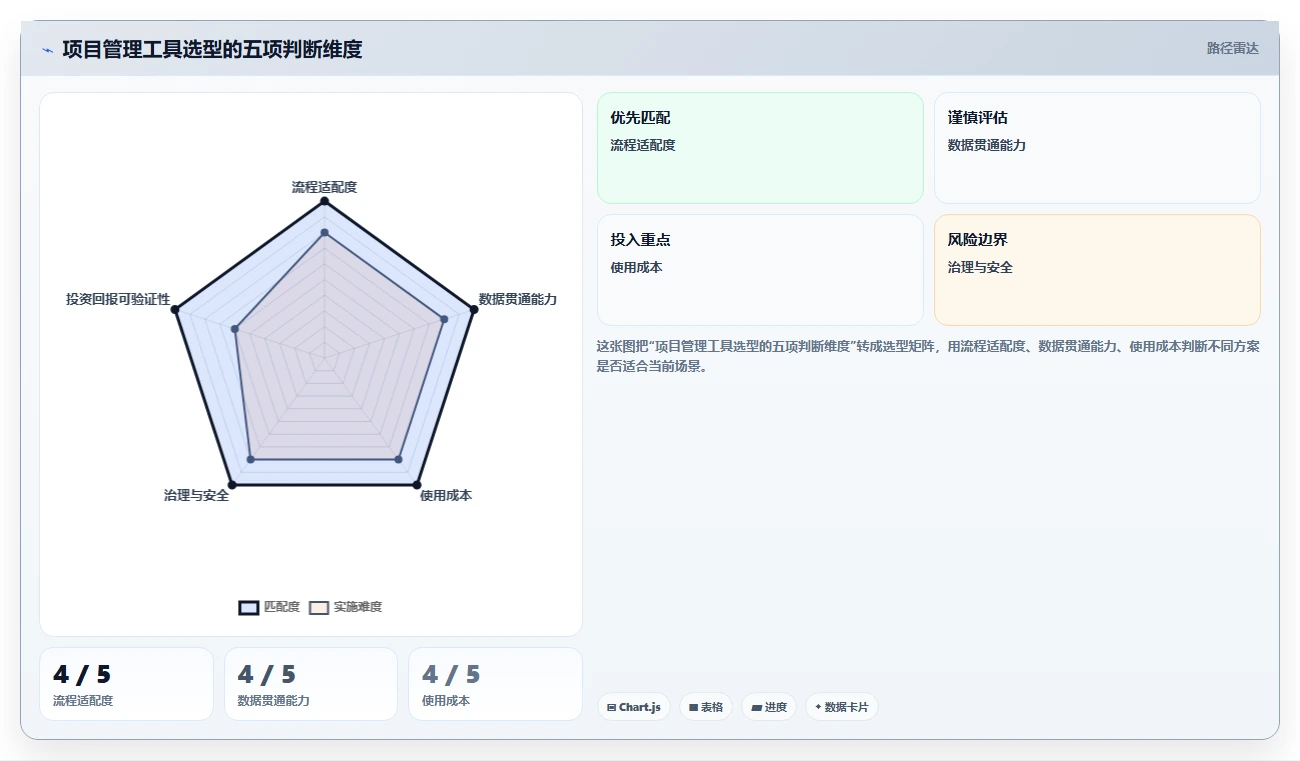Screen dimensions: 1300x761
Task: Click the outer radar point at 使用成本
Action: point(416,485)
